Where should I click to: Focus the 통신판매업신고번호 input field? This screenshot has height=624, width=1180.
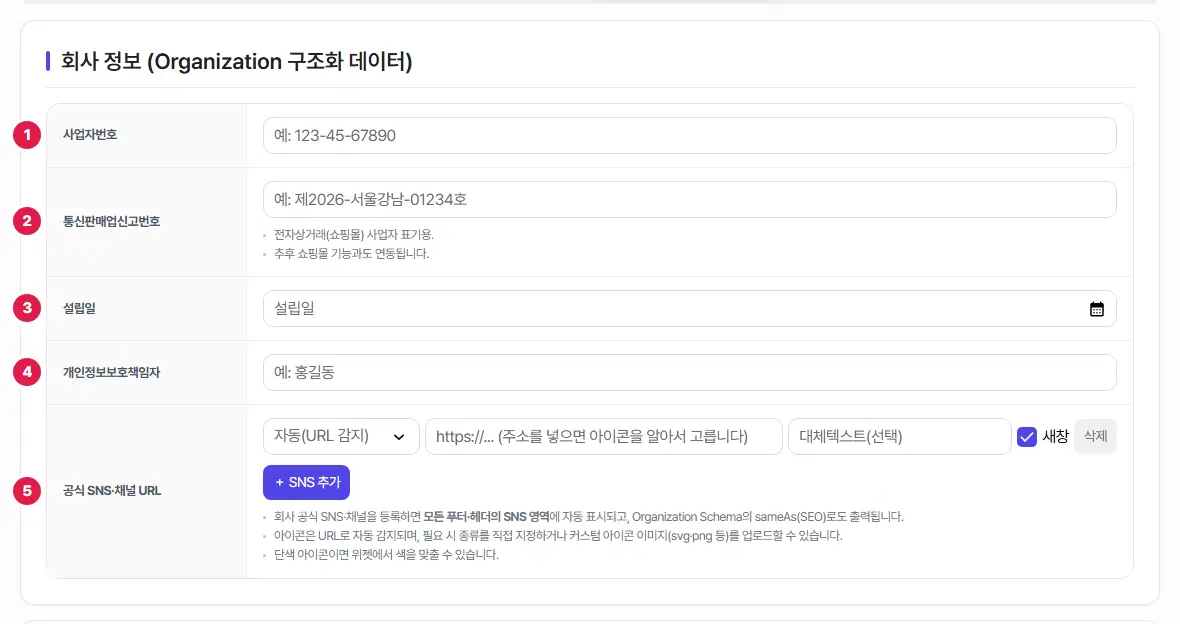point(689,199)
